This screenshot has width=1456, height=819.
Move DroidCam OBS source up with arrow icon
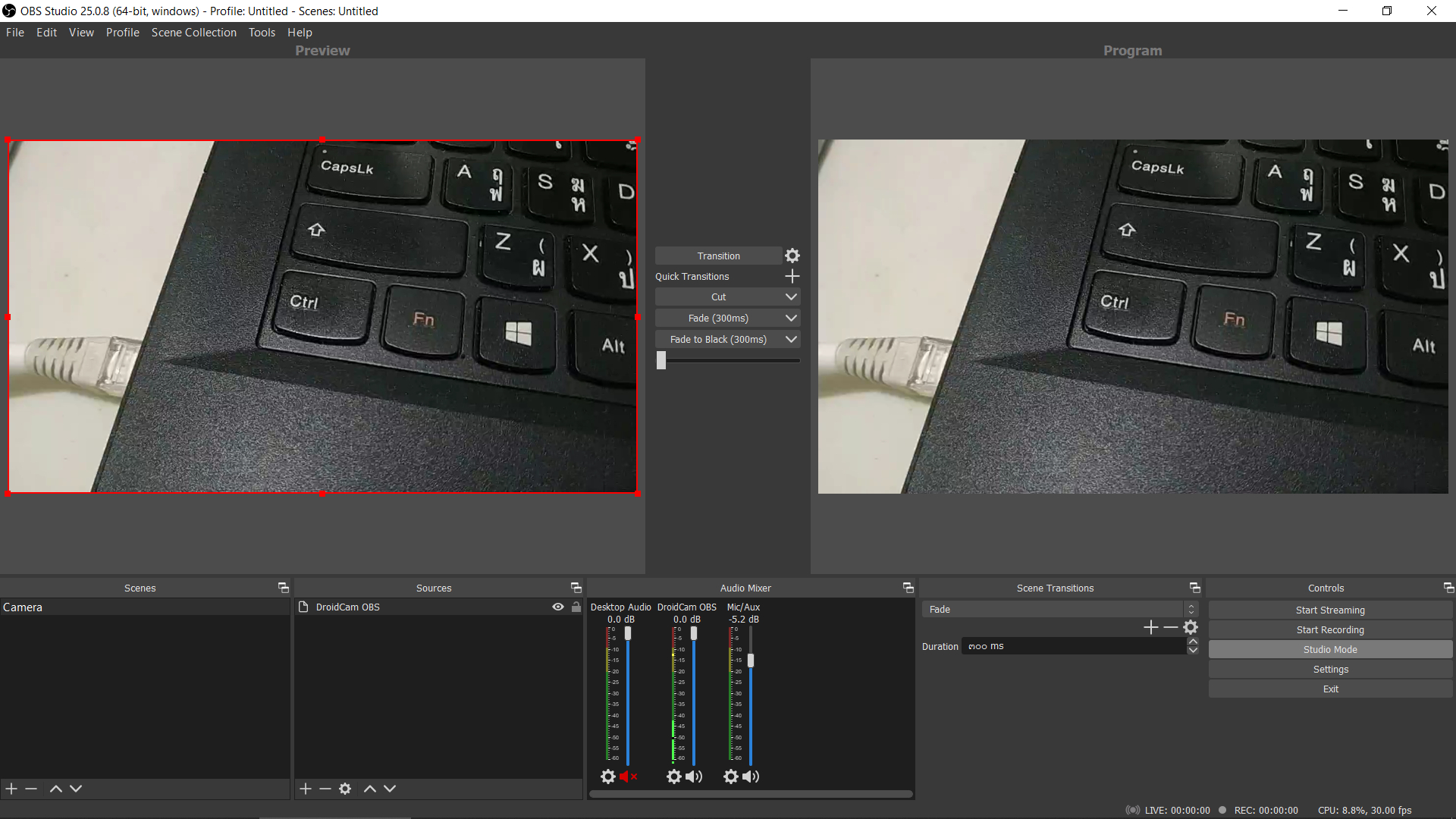pyautogui.click(x=370, y=788)
